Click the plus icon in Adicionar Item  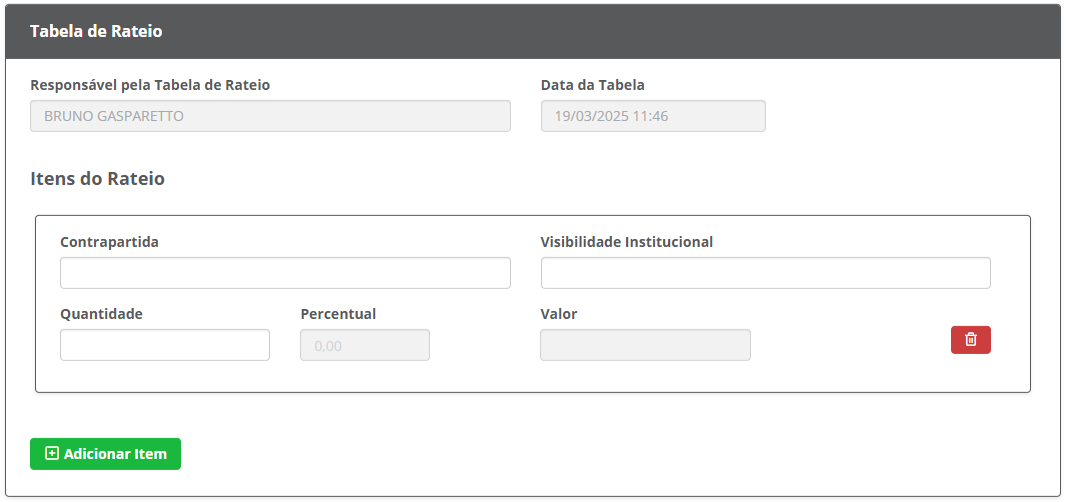(x=52, y=454)
